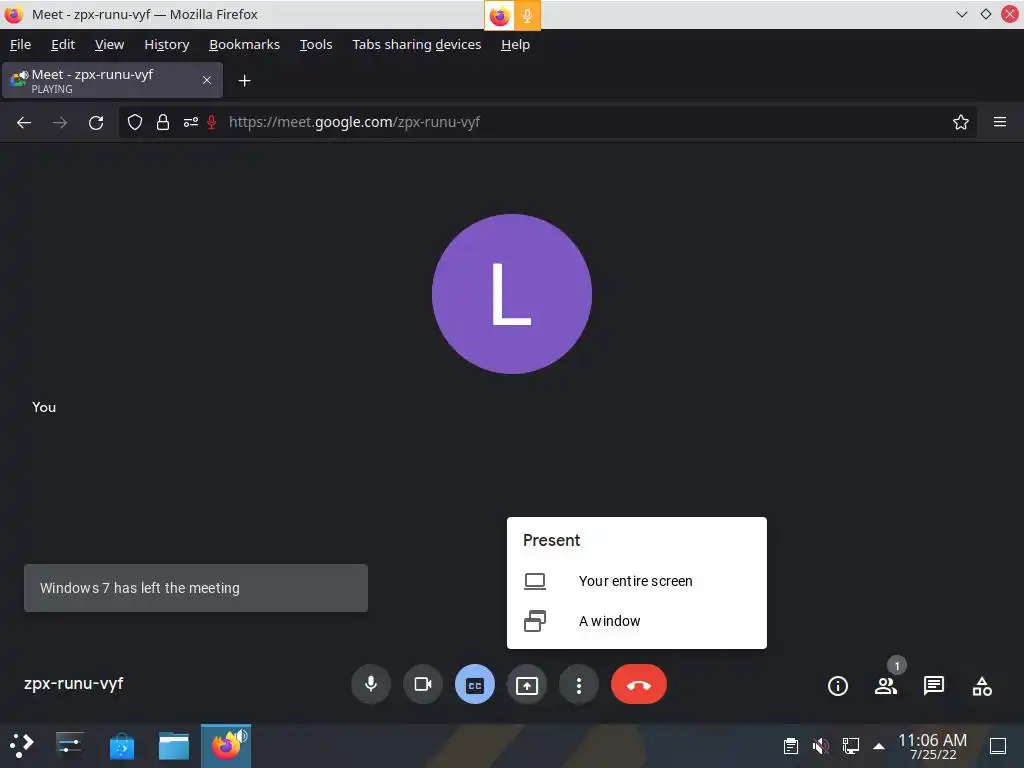Click the meeting code zpx-runu-vyf text
The height and width of the screenshot is (768, 1024).
(74, 684)
